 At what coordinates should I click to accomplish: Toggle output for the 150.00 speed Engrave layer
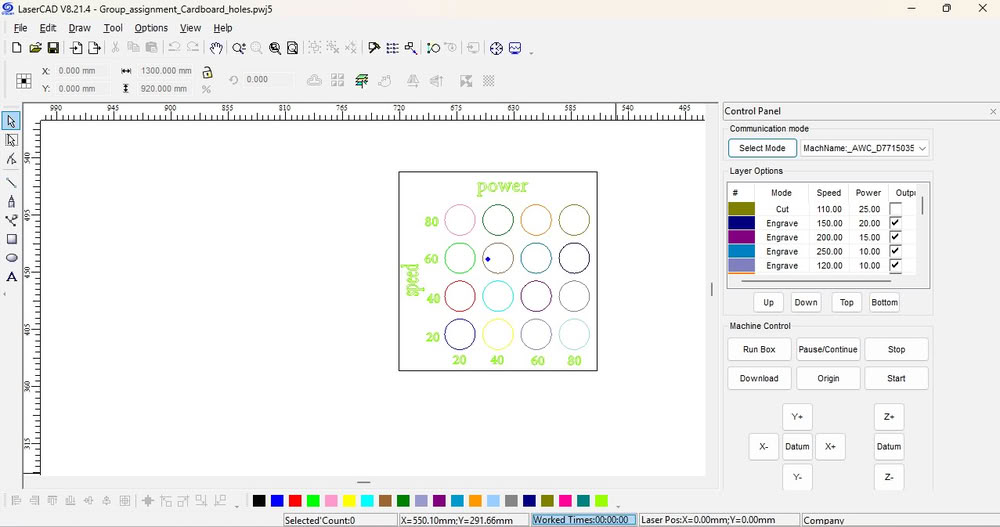tap(895, 223)
